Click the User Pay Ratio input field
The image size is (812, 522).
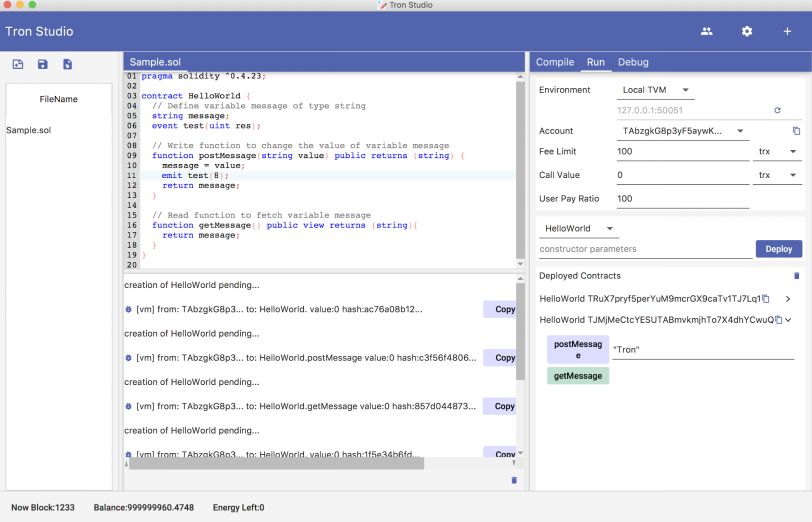point(683,198)
